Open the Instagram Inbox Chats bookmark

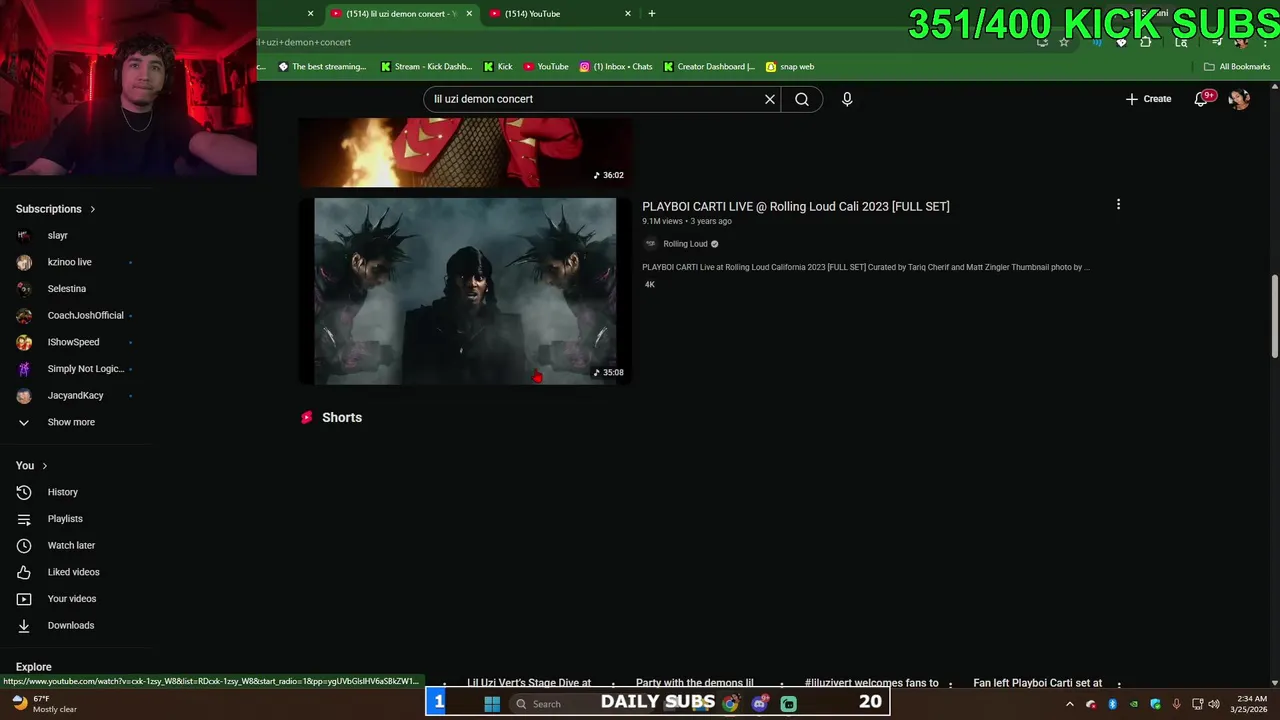616,67
